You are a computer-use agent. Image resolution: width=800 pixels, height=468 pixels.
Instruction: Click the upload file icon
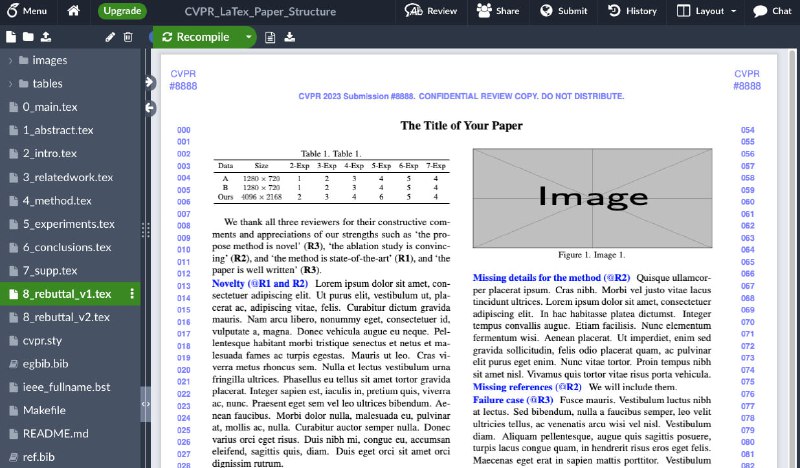pyautogui.click(x=46, y=37)
